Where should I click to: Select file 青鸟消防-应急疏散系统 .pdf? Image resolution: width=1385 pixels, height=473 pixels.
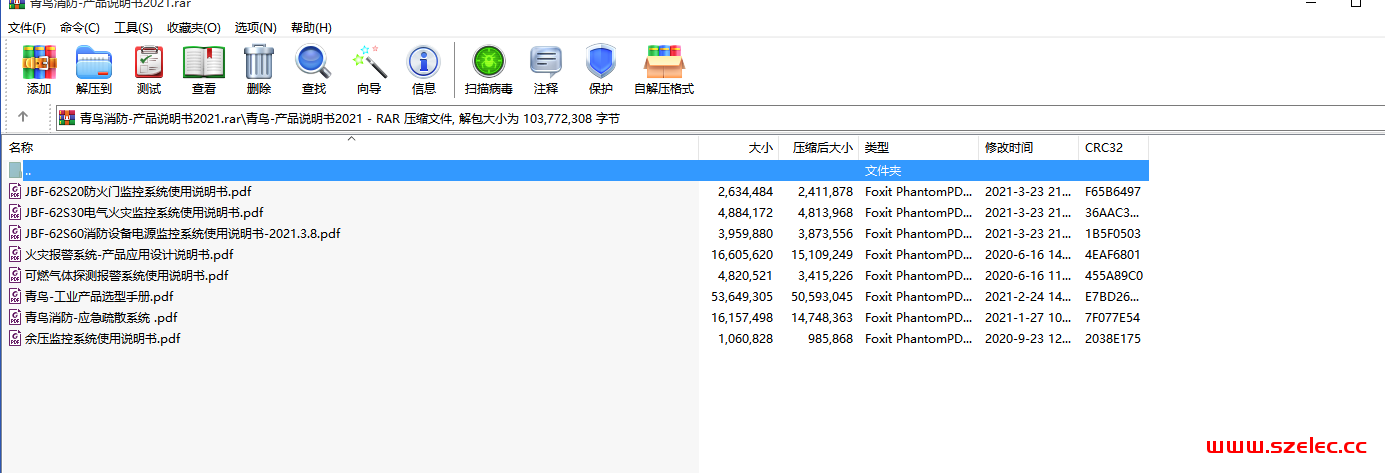point(101,317)
